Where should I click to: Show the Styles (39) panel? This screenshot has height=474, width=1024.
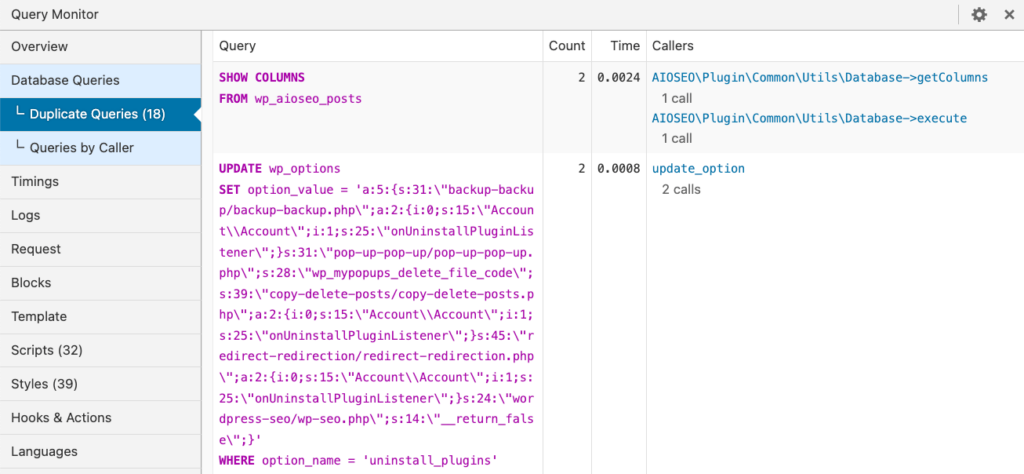click(101, 384)
